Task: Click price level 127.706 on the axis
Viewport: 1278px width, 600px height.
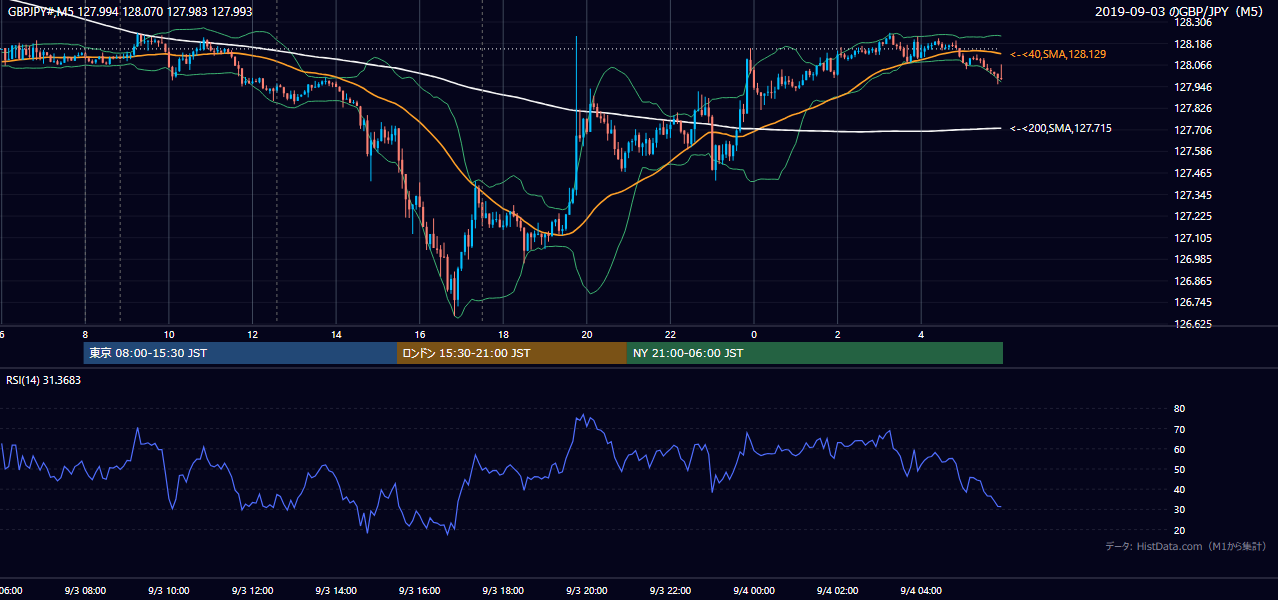Action: [1193, 130]
